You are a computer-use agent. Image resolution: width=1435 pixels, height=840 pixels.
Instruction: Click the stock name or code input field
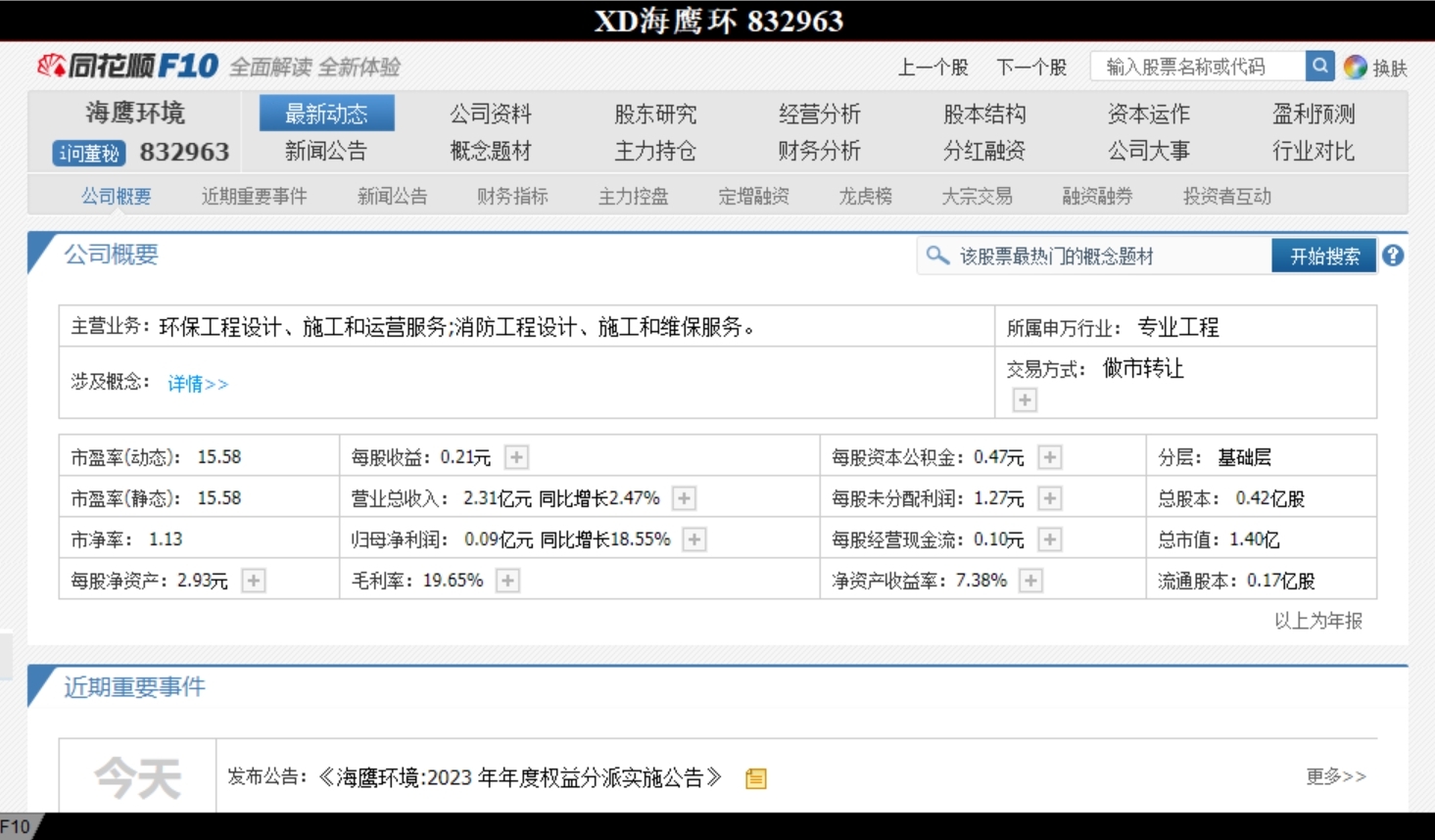(1197, 67)
